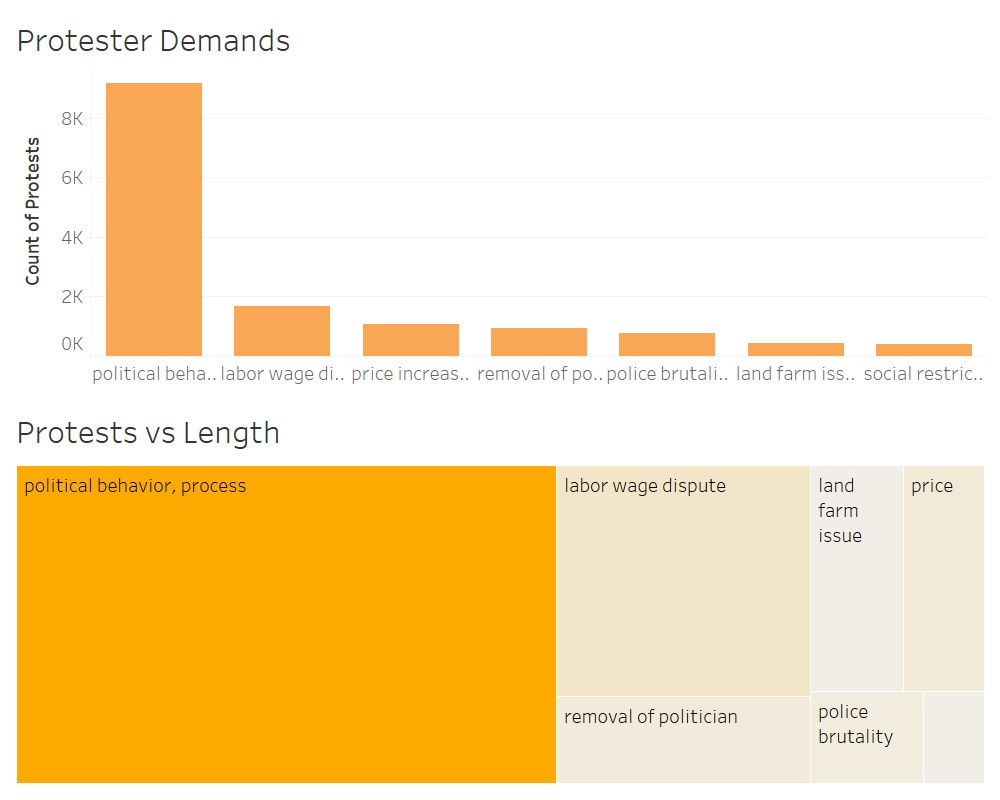
Task: Click the 'labor wage di..' x-axis label
Action: [282, 374]
